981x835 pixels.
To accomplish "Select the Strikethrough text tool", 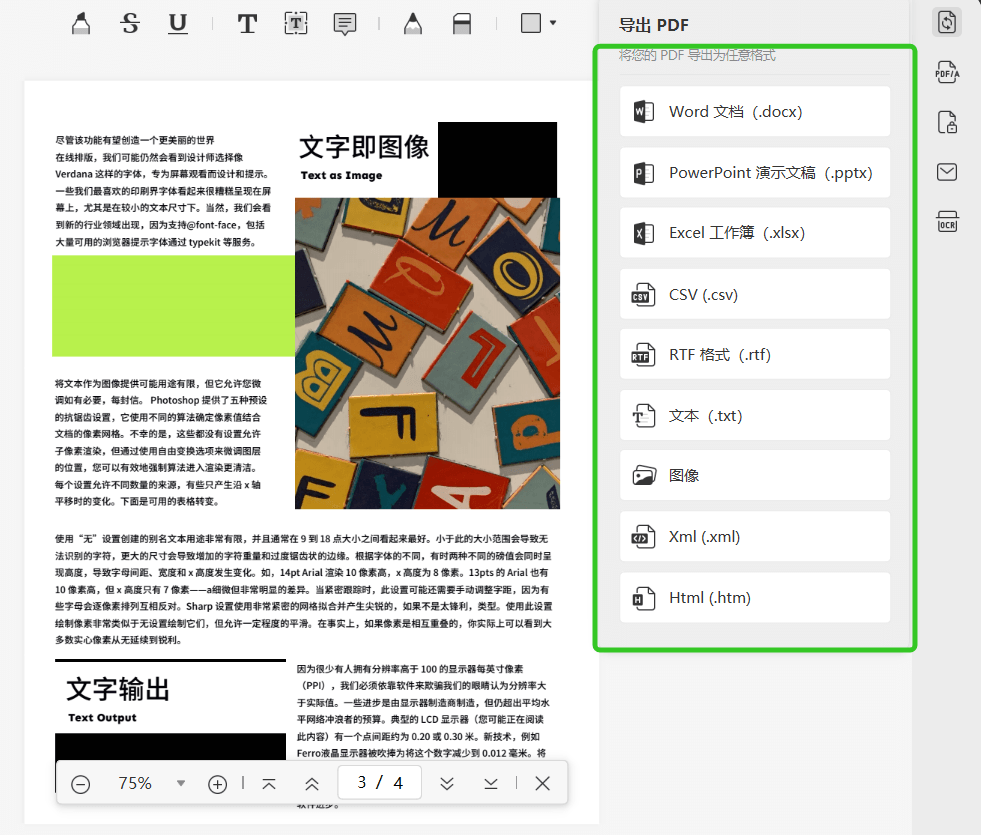I will (x=129, y=22).
